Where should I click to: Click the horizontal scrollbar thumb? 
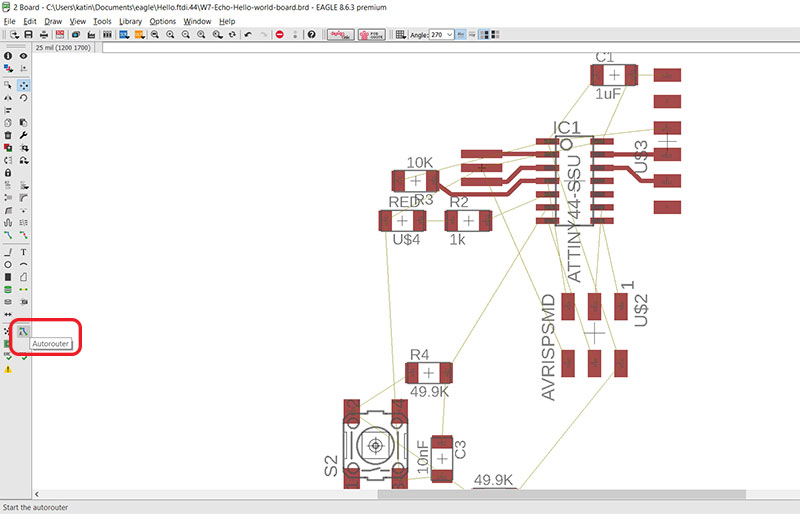pos(561,494)
